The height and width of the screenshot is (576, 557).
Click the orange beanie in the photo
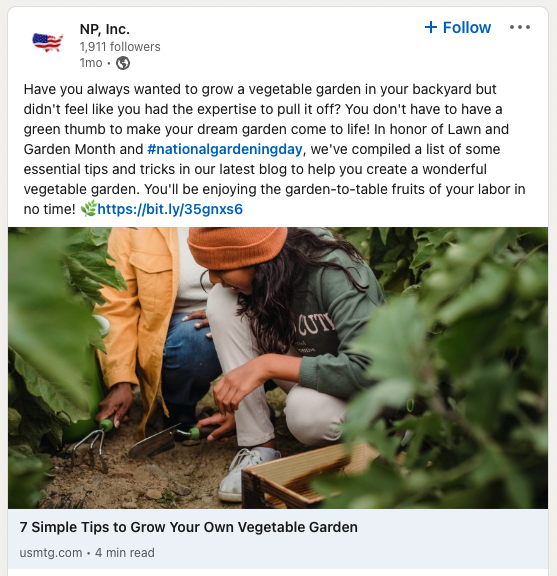[237, 247]
